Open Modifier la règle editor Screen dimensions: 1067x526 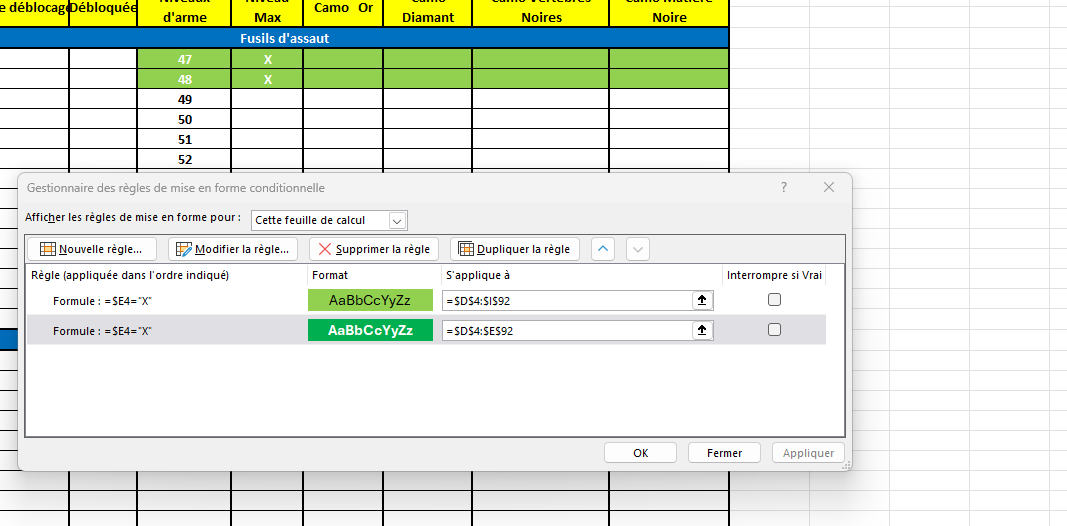tap(233, 249)
